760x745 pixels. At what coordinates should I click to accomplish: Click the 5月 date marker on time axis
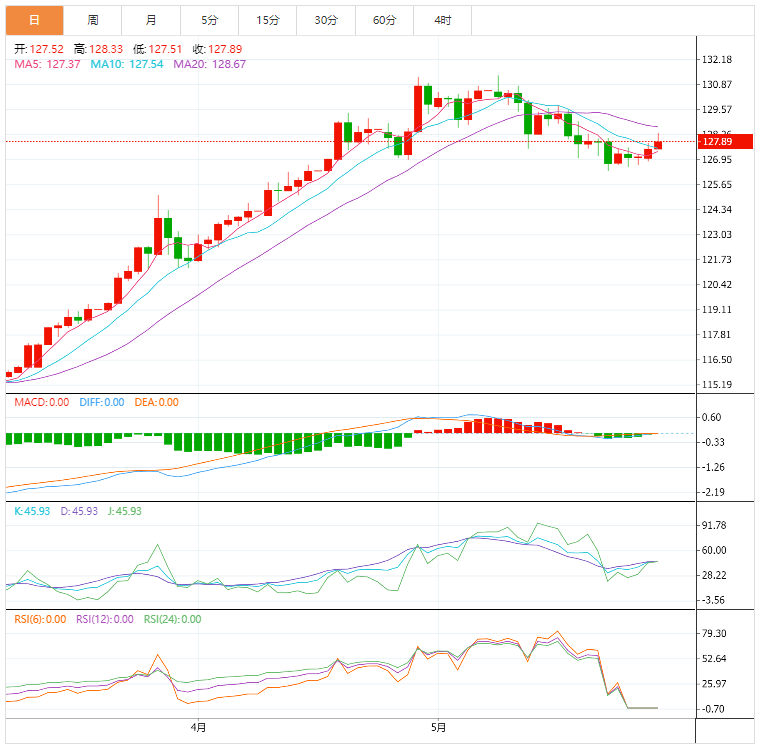[x=437, y=725]
